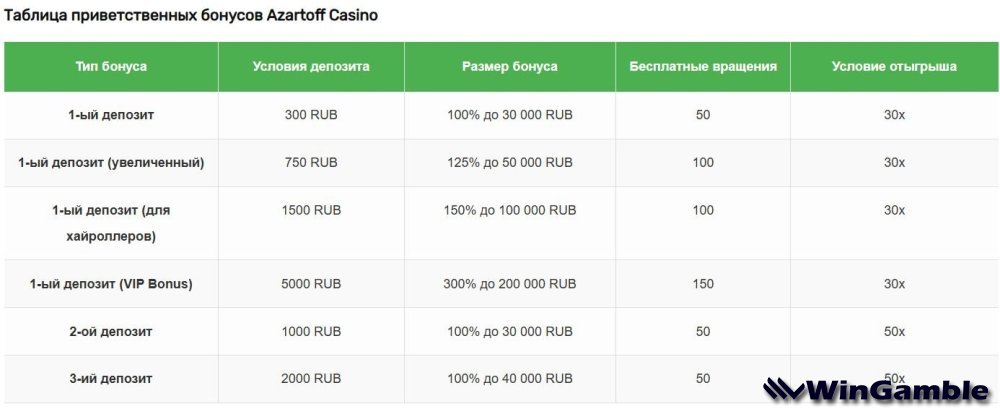Select the "Тип бонуса" column header
Viewport: 1000px width, 409px height.
click(111, 67)
